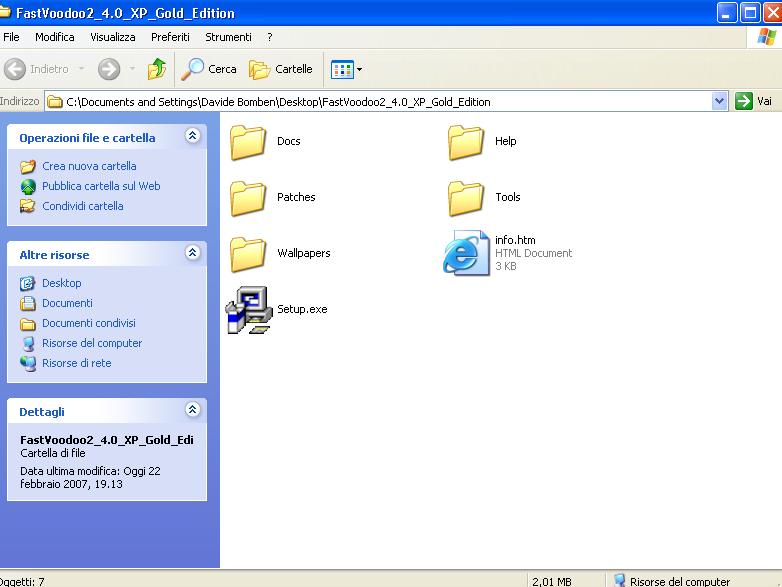Click the Documenti condivisi folder icon
The height and width of the screenshot is (587, 782).
28,324
